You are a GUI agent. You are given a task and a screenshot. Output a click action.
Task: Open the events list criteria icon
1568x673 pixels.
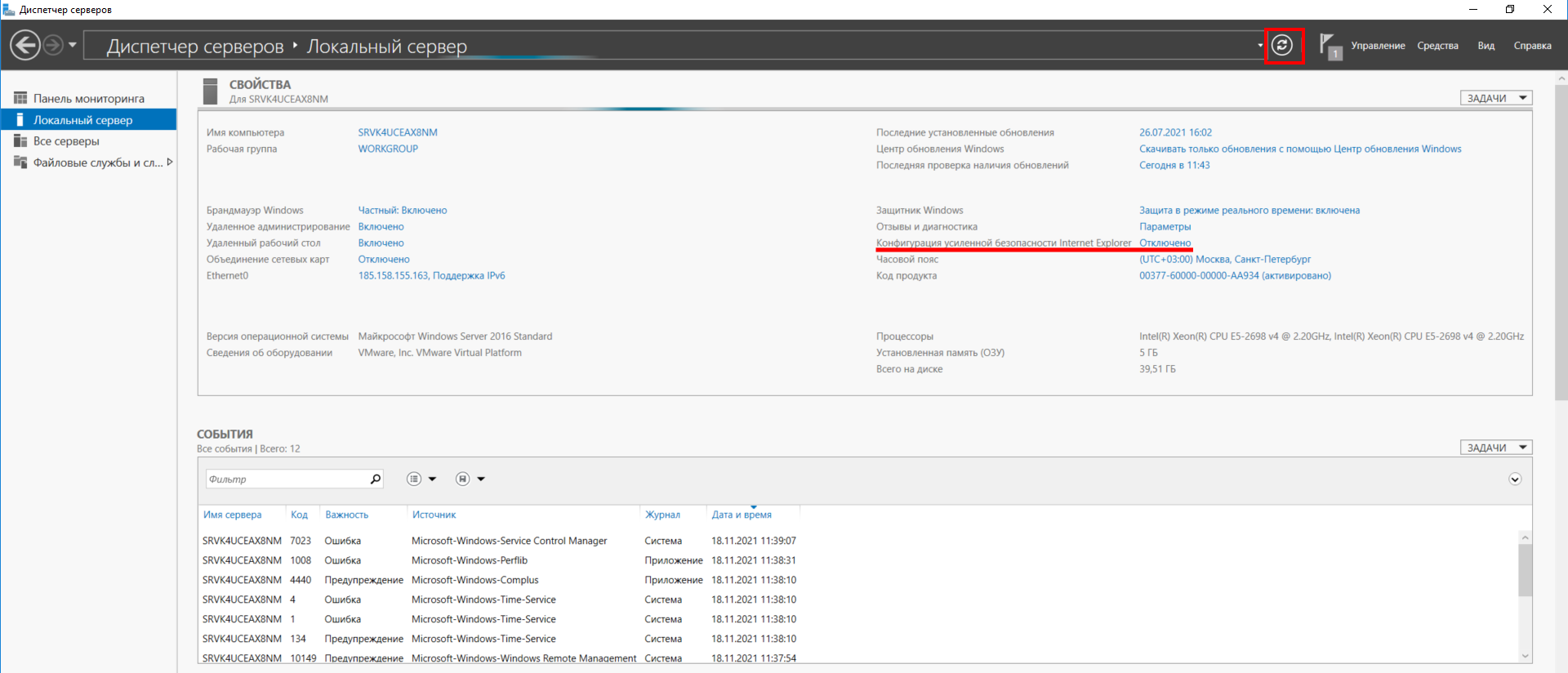[415, 479]
